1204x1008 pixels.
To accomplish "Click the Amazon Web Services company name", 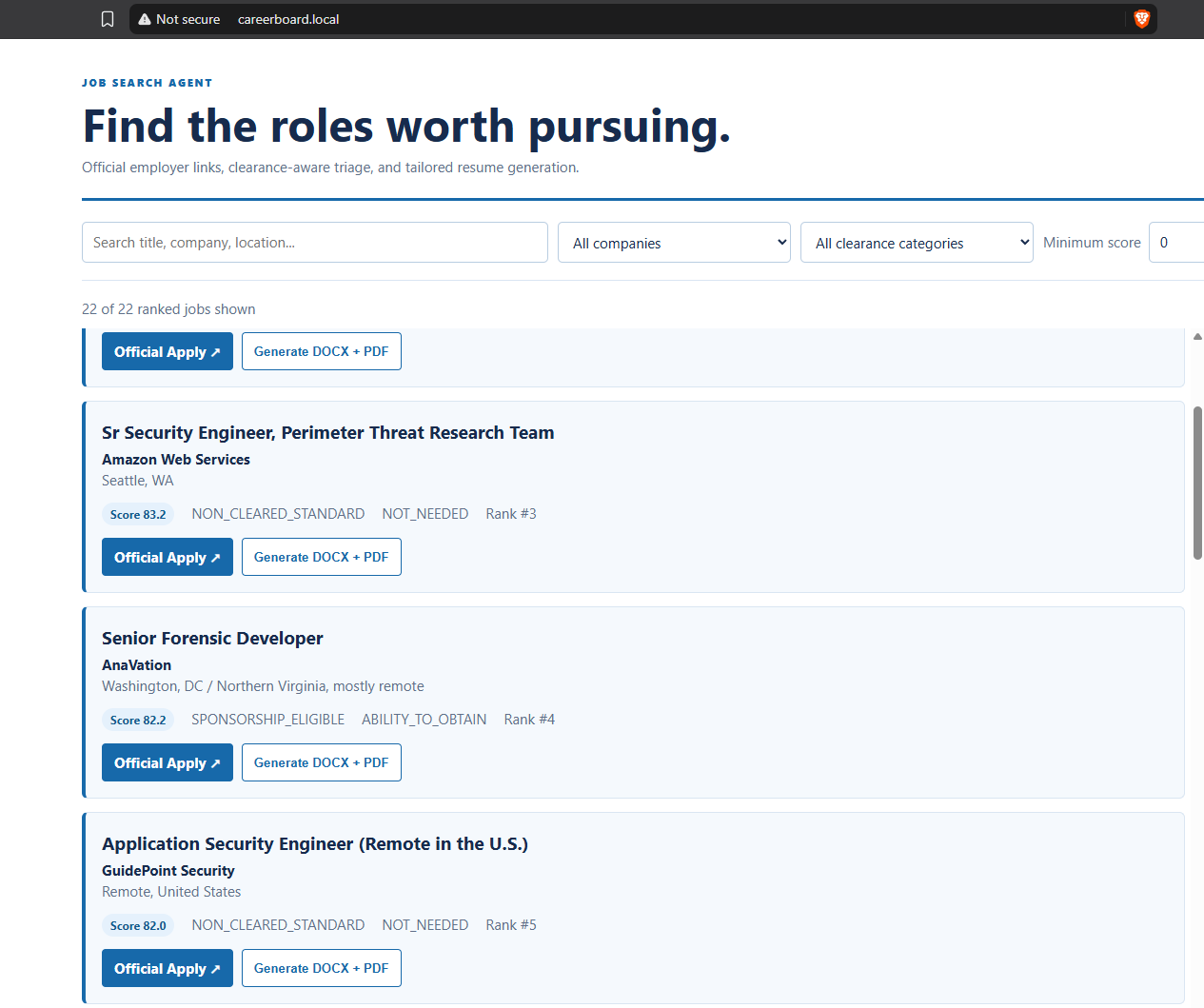I will pos(176,459).
